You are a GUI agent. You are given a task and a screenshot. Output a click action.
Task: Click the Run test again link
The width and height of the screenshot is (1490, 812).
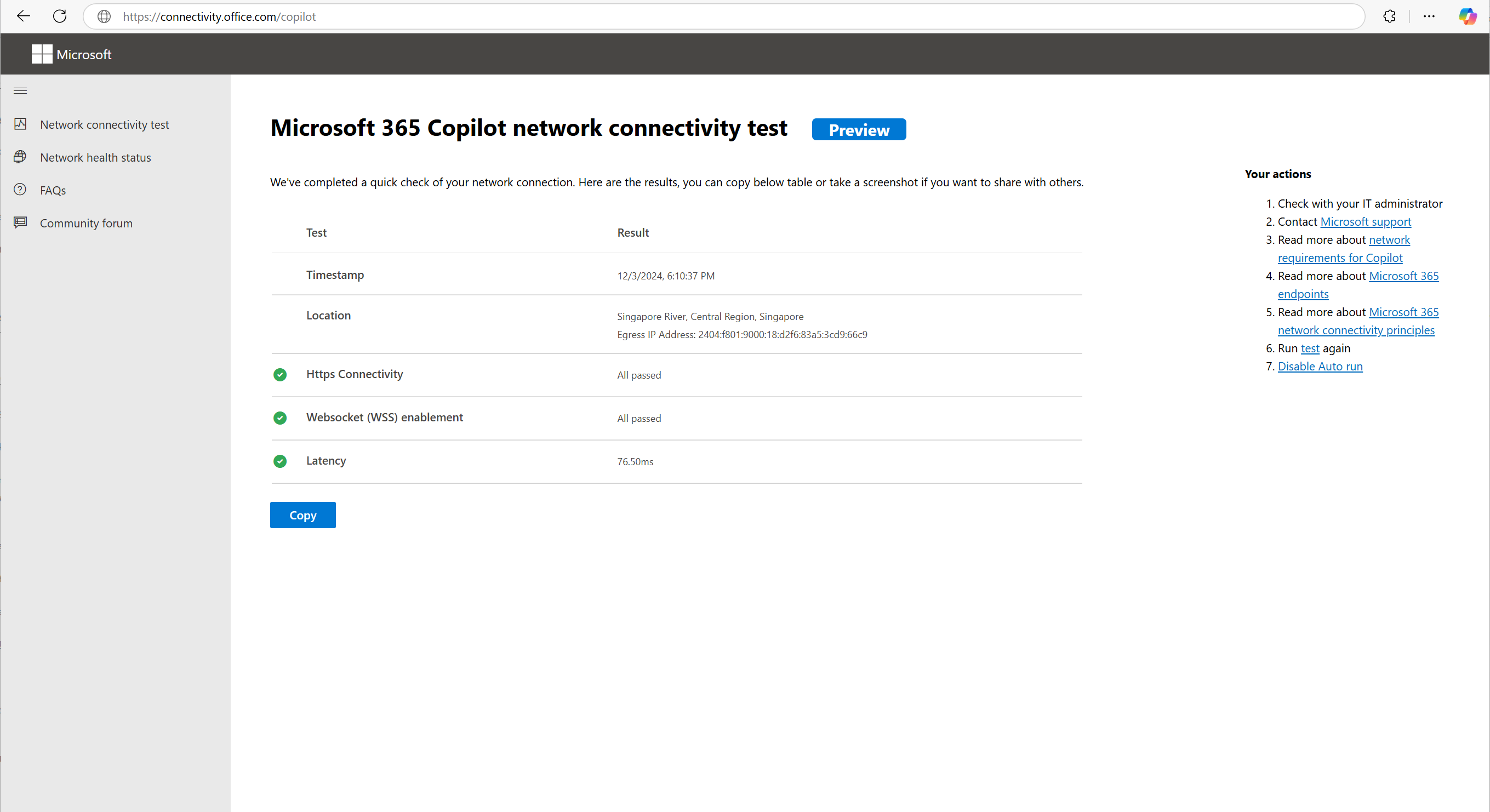[1310, 347]
